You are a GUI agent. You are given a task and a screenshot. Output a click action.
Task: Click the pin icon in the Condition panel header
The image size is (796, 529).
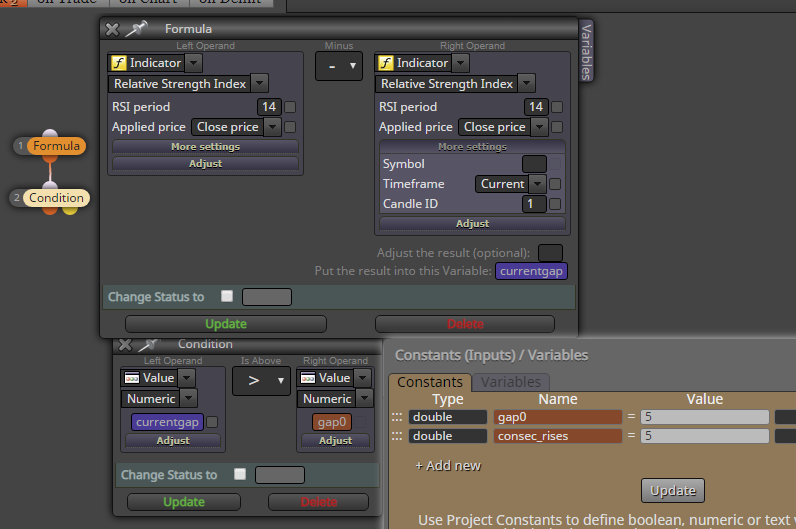[148, 344]
